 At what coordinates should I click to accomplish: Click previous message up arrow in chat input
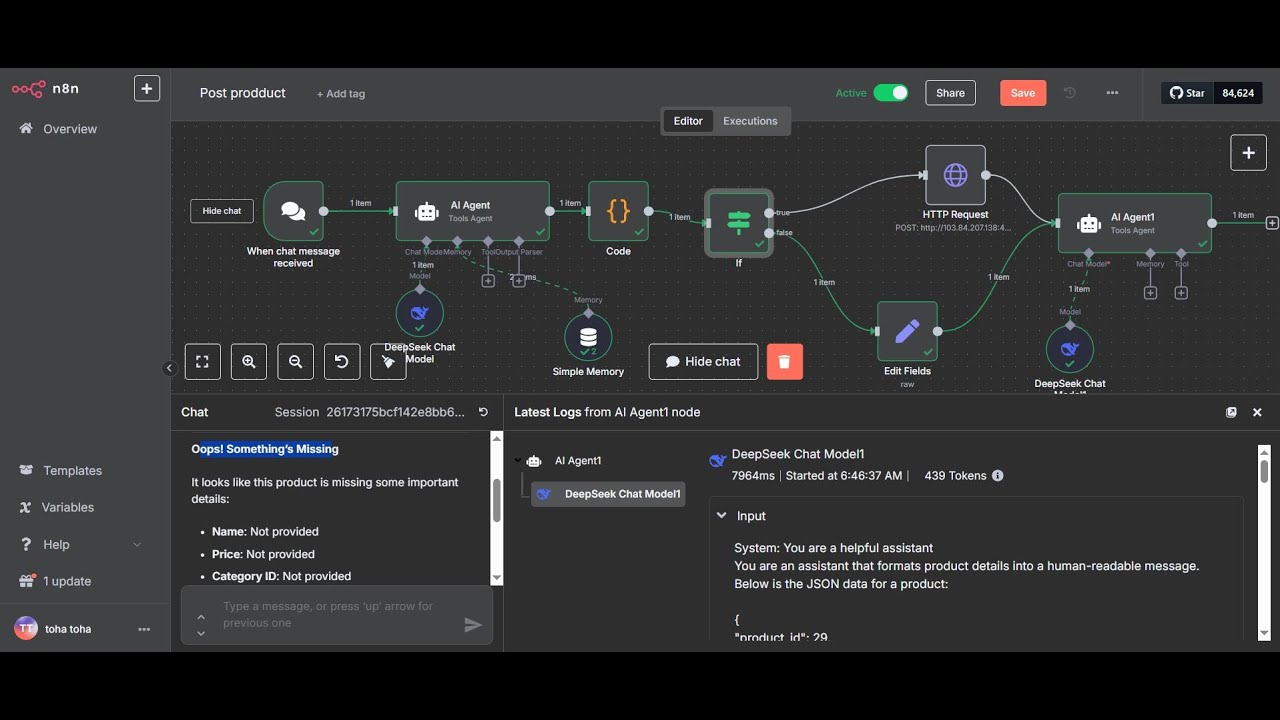[201, 617]
